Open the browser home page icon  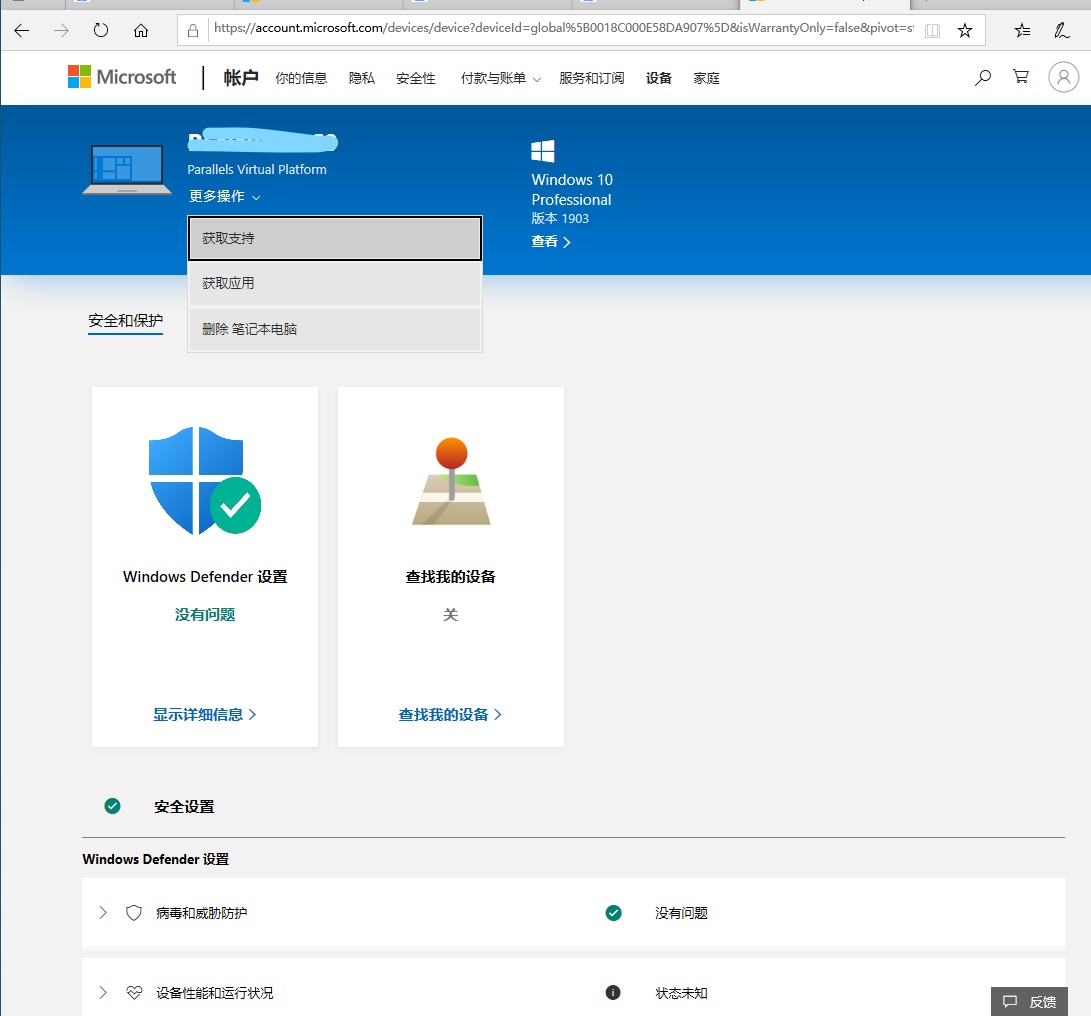tap(141, 30)
